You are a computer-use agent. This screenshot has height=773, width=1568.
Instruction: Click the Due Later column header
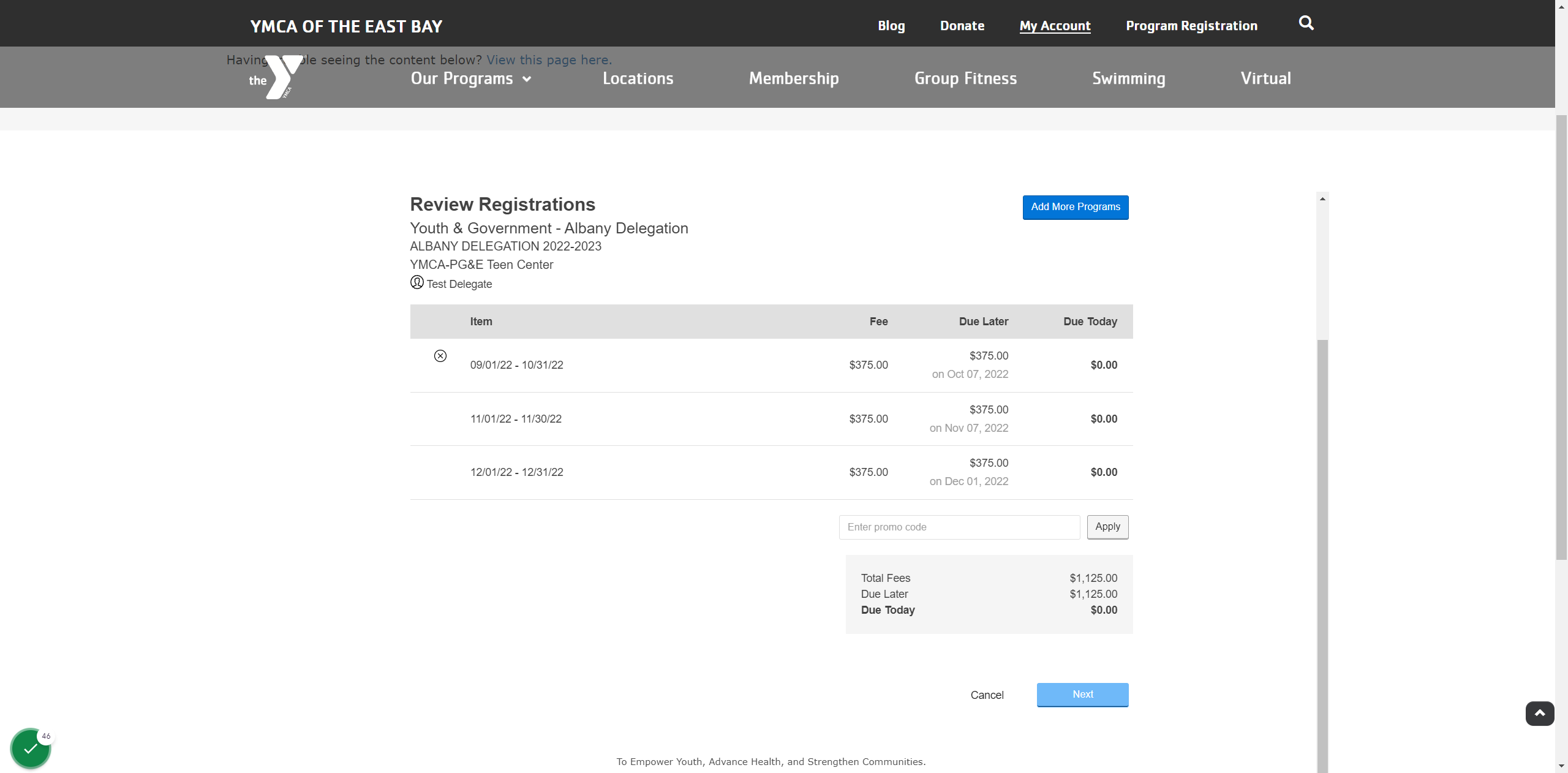click(x=983, y=322)
